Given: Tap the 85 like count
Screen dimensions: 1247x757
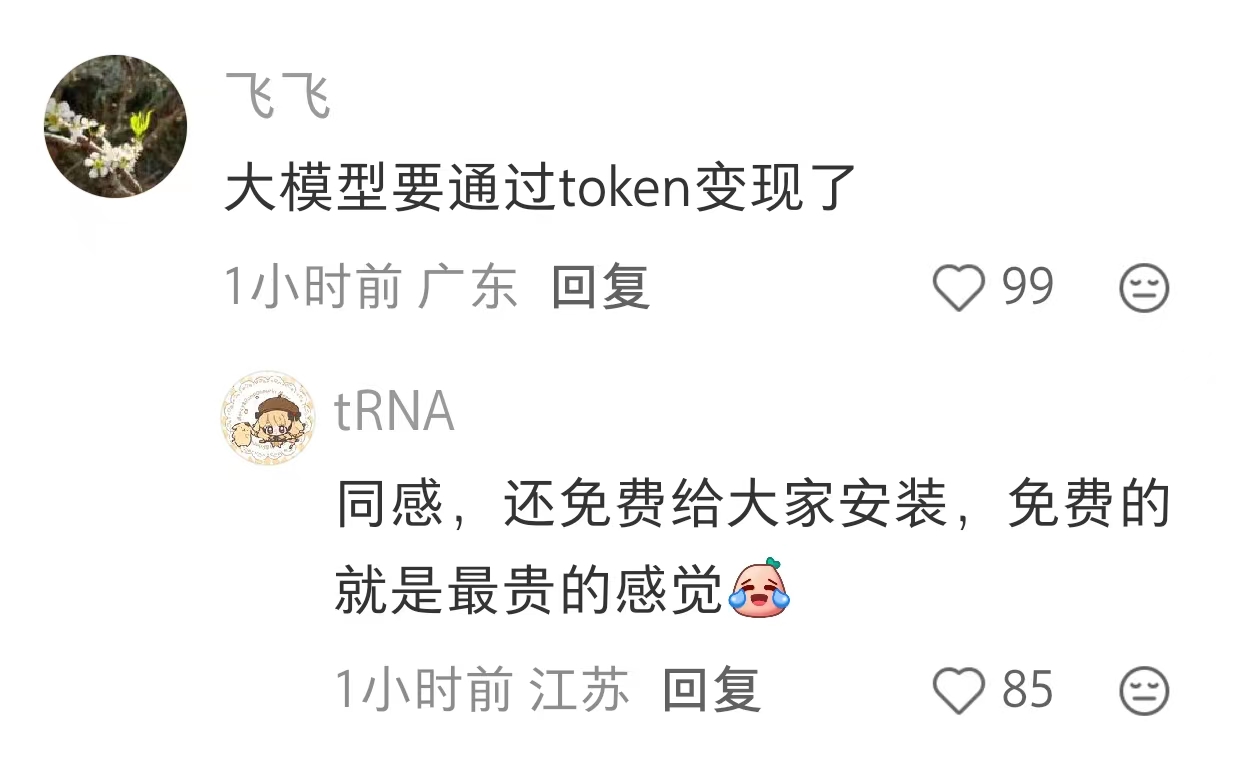Looking at the screenshot, I should click(1028, 690).
